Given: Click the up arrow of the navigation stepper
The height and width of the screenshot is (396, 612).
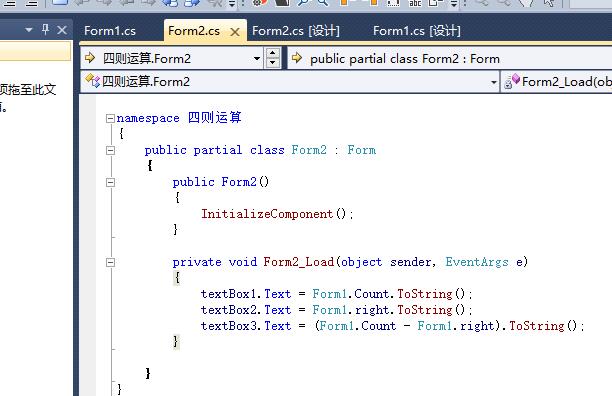Looking at the screenshot, I should pyautogui.click(x=273, y=53).
